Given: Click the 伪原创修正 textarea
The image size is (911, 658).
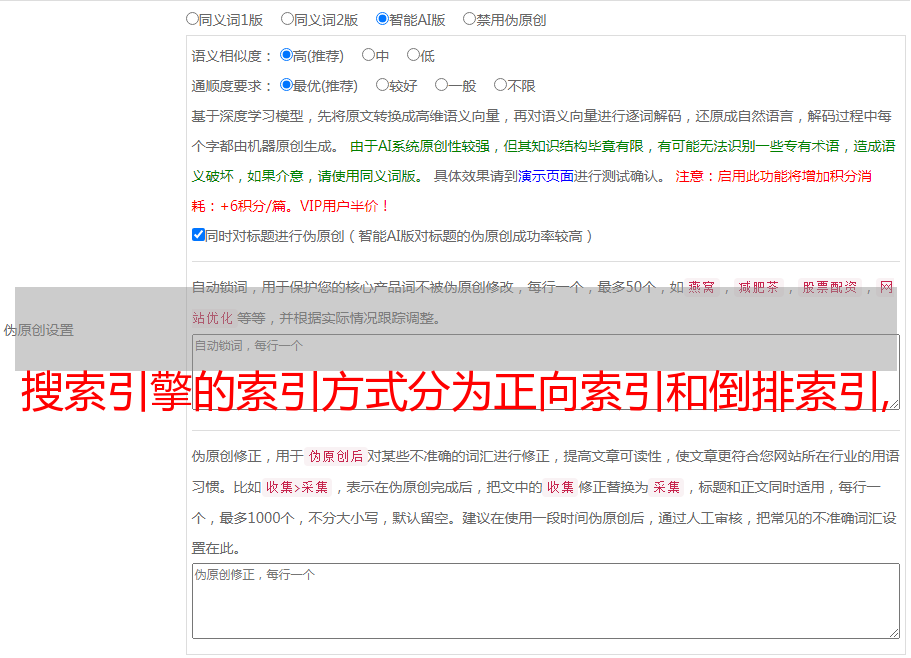Looking at the screenshot, I should (x=546, y=601).
